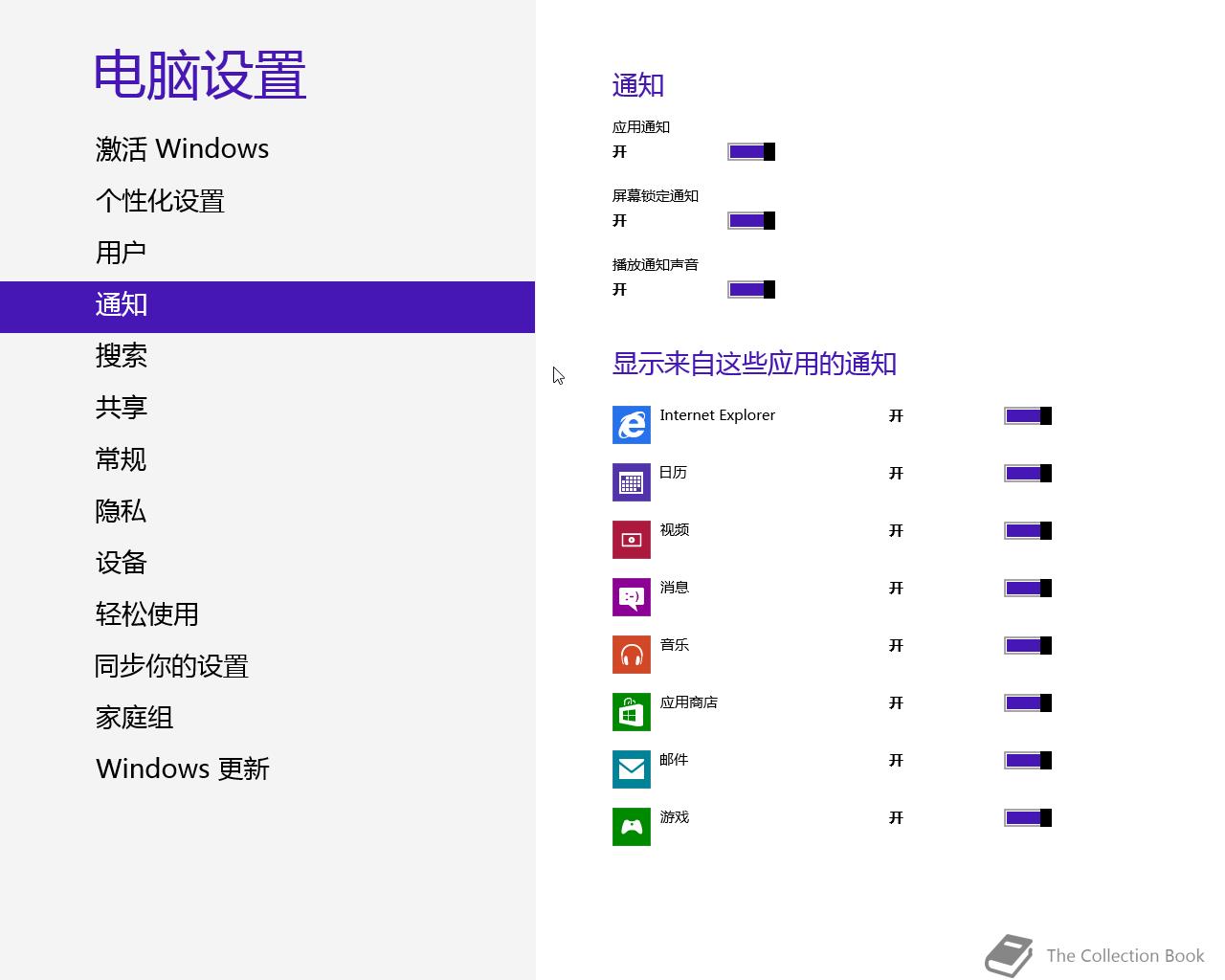Disable 邮件 notifications toggle
Screen dimensions: 1225x980
pyautogui.click(x=1028, y=760)
